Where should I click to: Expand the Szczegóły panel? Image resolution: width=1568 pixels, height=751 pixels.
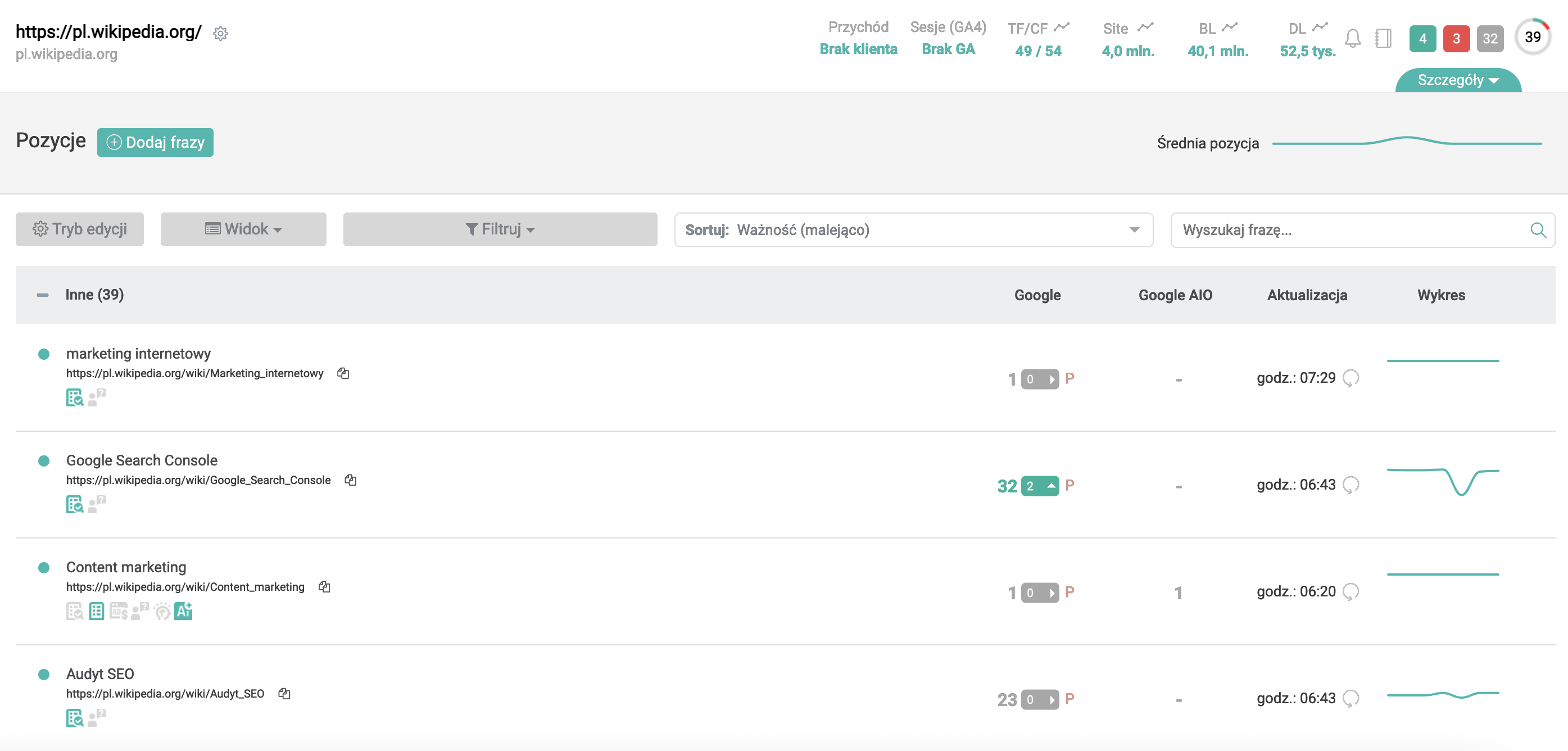[1457, 80]
